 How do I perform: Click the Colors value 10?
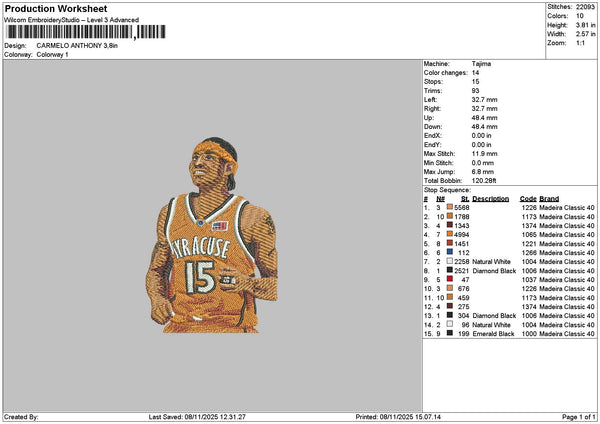(580, 16)
